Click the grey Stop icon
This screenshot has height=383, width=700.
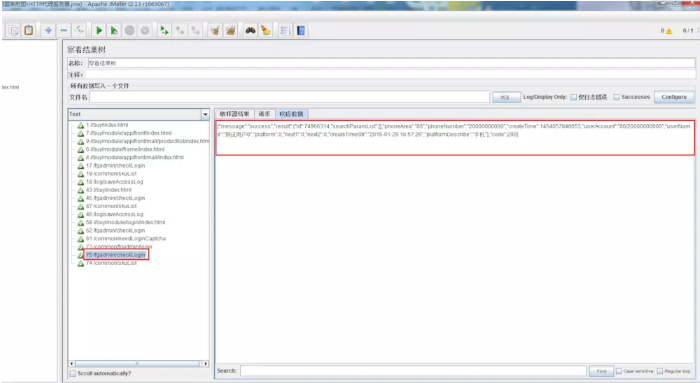(x=129, y=30)
